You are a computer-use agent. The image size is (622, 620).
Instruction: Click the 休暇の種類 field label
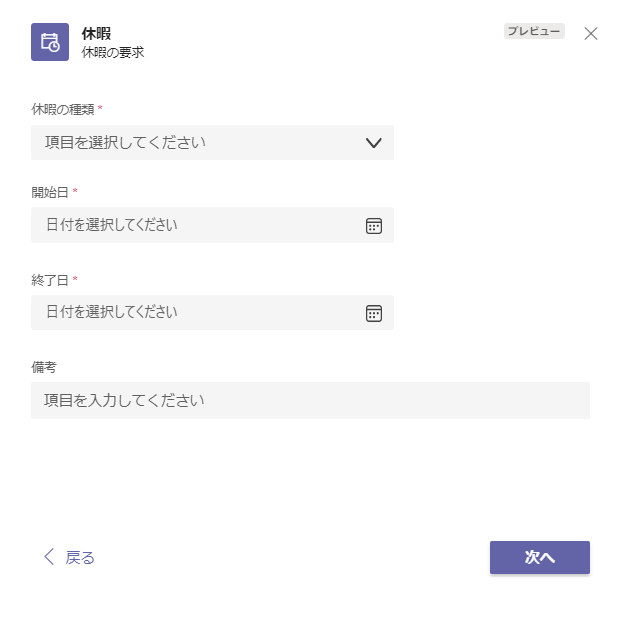62,108
